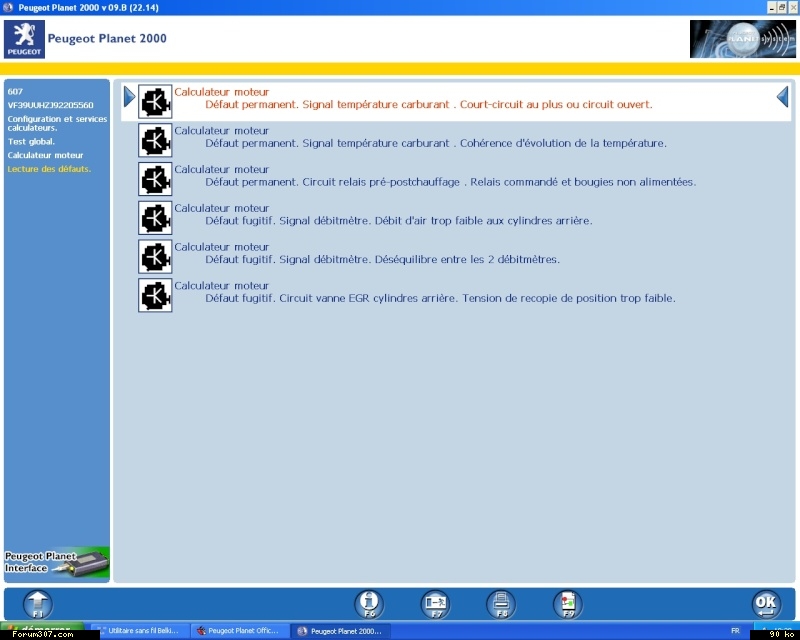This screenshot has width=800, height=640.
Task: Click the F9 document icon
Action: 567,604
